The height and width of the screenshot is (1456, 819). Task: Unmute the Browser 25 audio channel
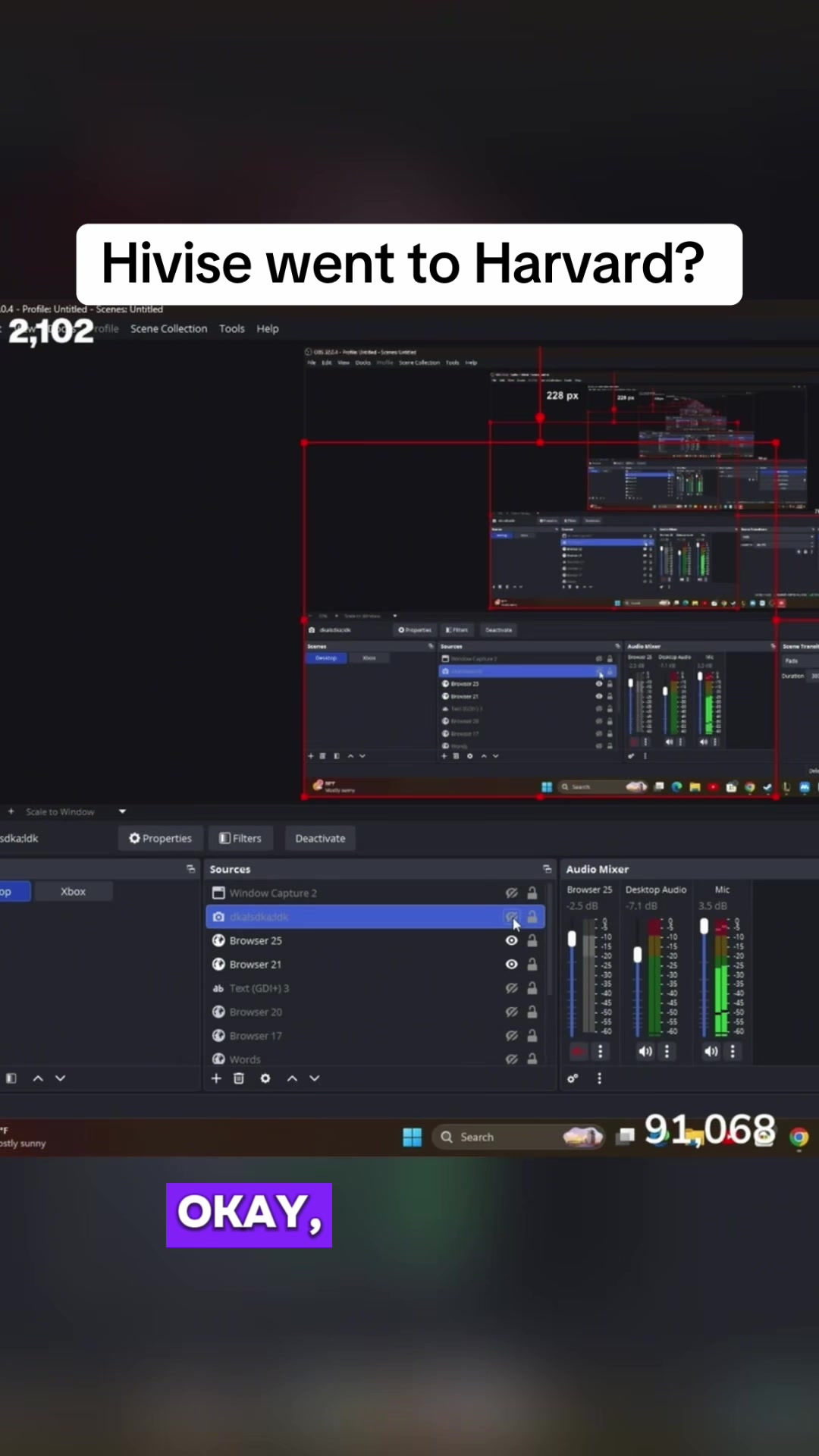tap(578, 1052)
